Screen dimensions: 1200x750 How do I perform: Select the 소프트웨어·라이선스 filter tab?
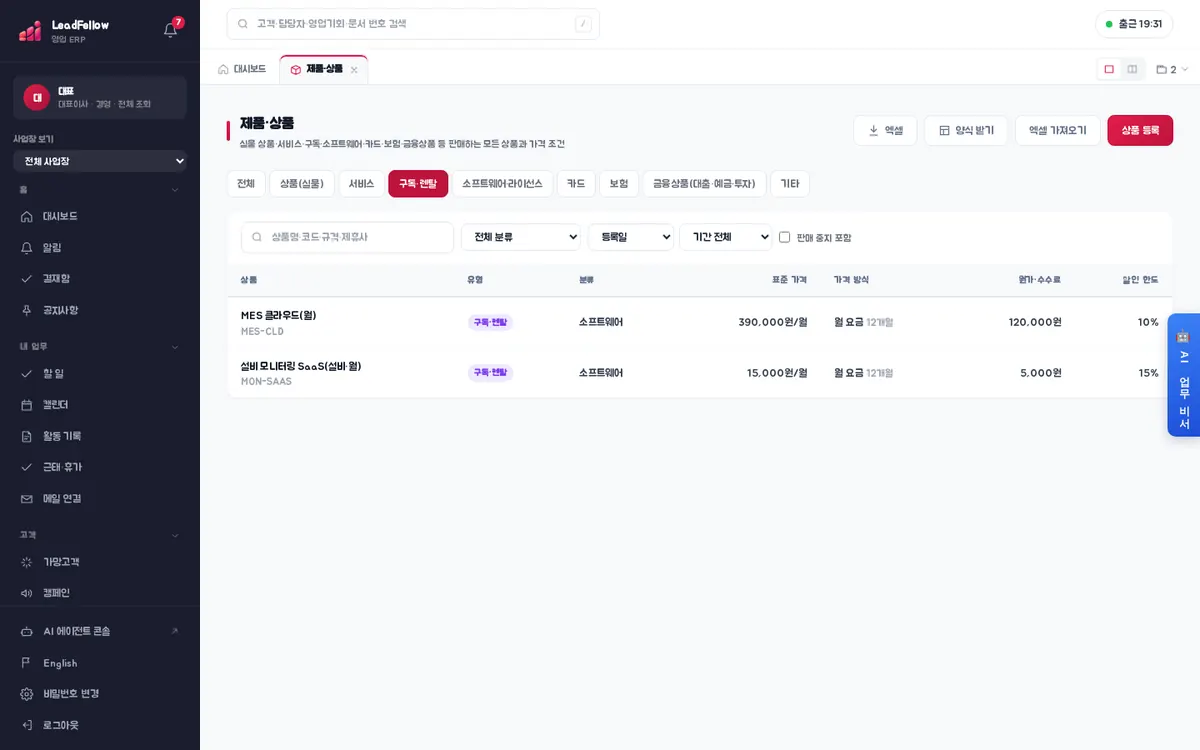(x=502, y=184)
